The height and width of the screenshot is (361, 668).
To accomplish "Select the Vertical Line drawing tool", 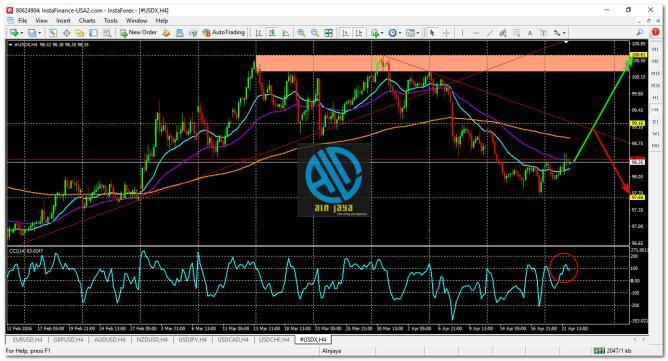I will tap(462, 33).
